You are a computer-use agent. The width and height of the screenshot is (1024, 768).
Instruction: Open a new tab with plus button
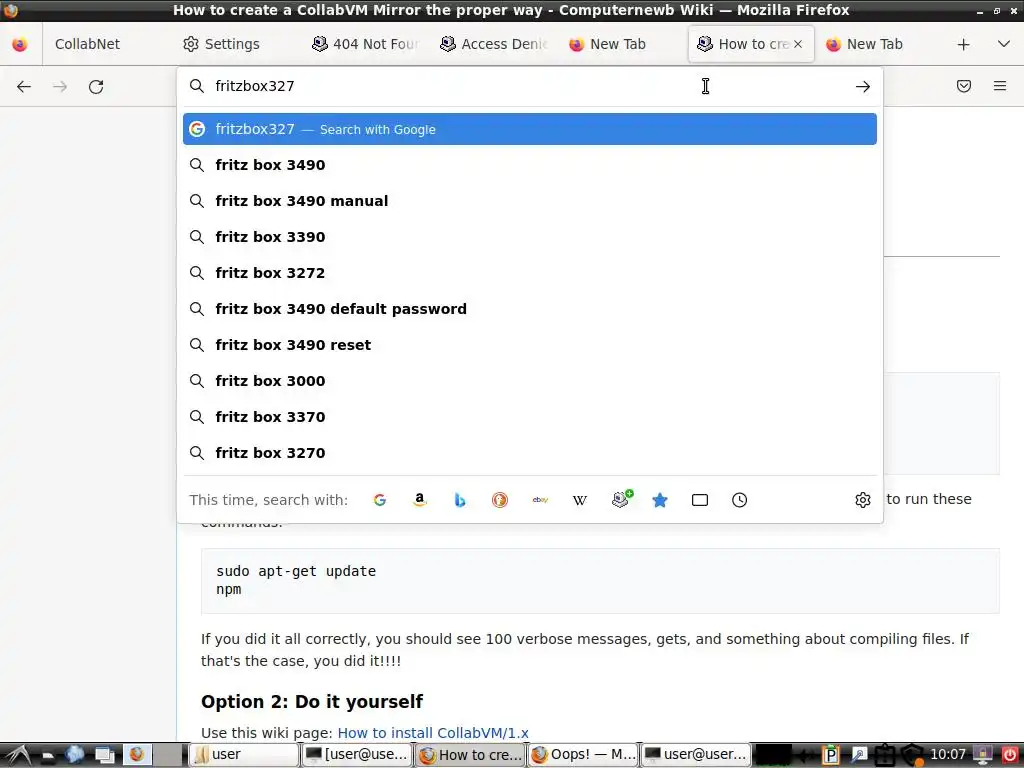(963, 44)
